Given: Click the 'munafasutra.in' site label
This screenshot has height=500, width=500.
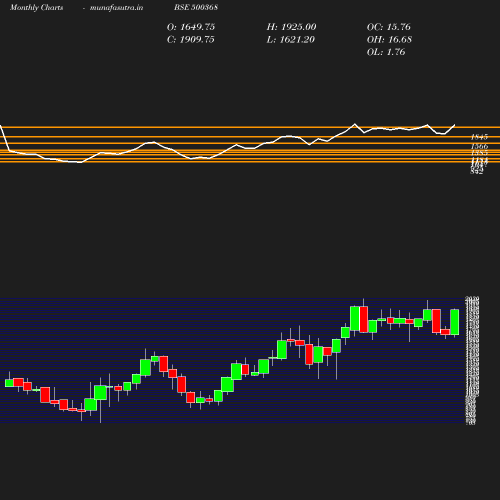Looking at the screenshot, I should 116,8.
